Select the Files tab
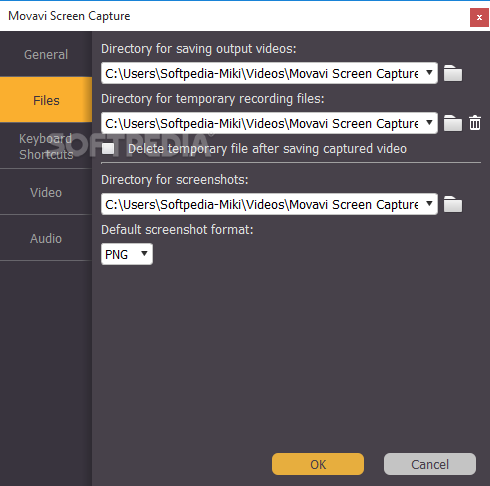490x486 pixels. 46,100
